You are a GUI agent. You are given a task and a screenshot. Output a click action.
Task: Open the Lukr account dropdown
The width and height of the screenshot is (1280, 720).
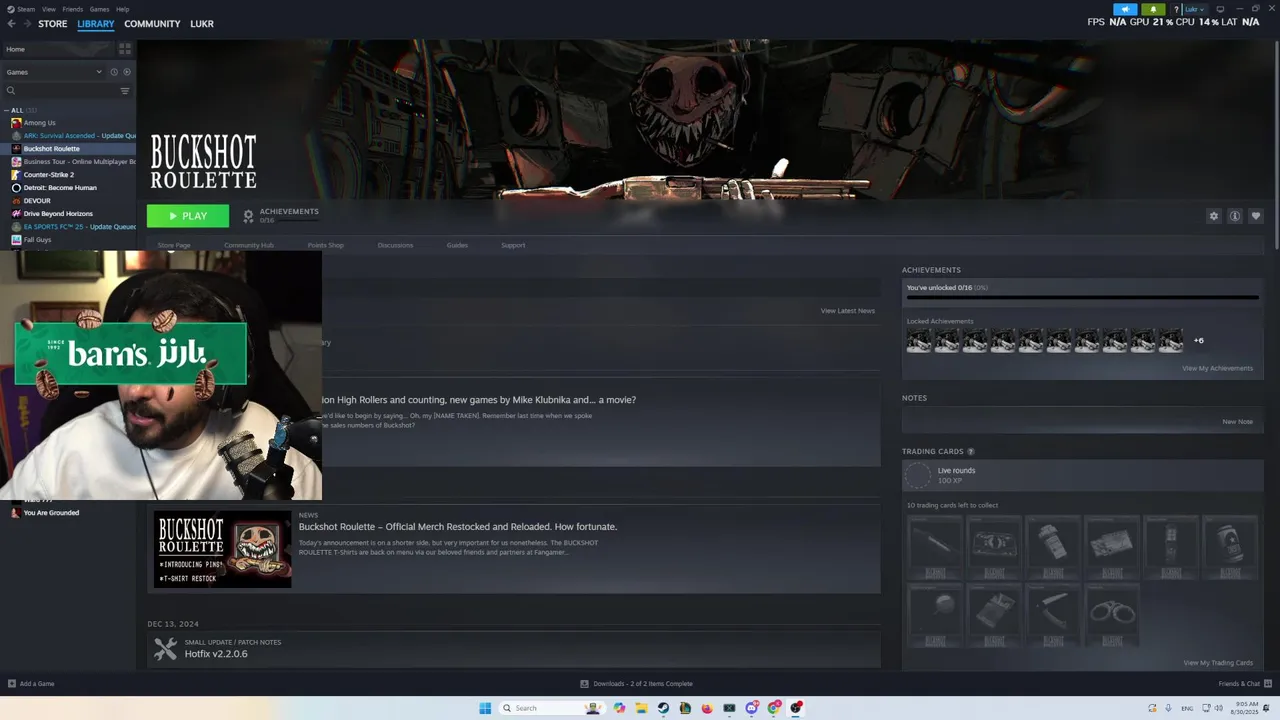click(x=1192, y=9)
